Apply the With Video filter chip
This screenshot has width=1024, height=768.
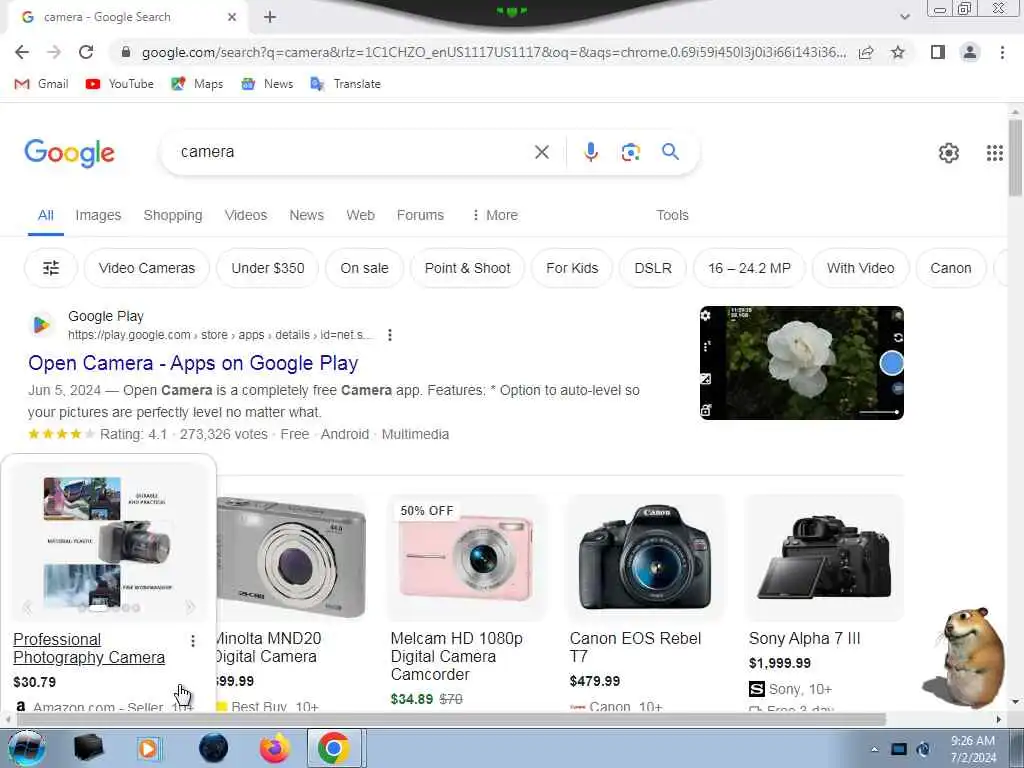860,268
